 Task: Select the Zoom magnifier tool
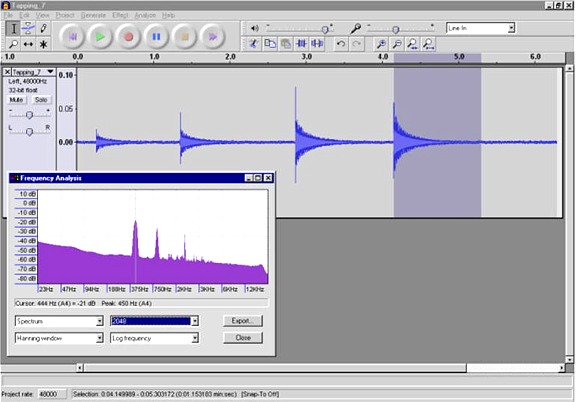tap(14, 44)
